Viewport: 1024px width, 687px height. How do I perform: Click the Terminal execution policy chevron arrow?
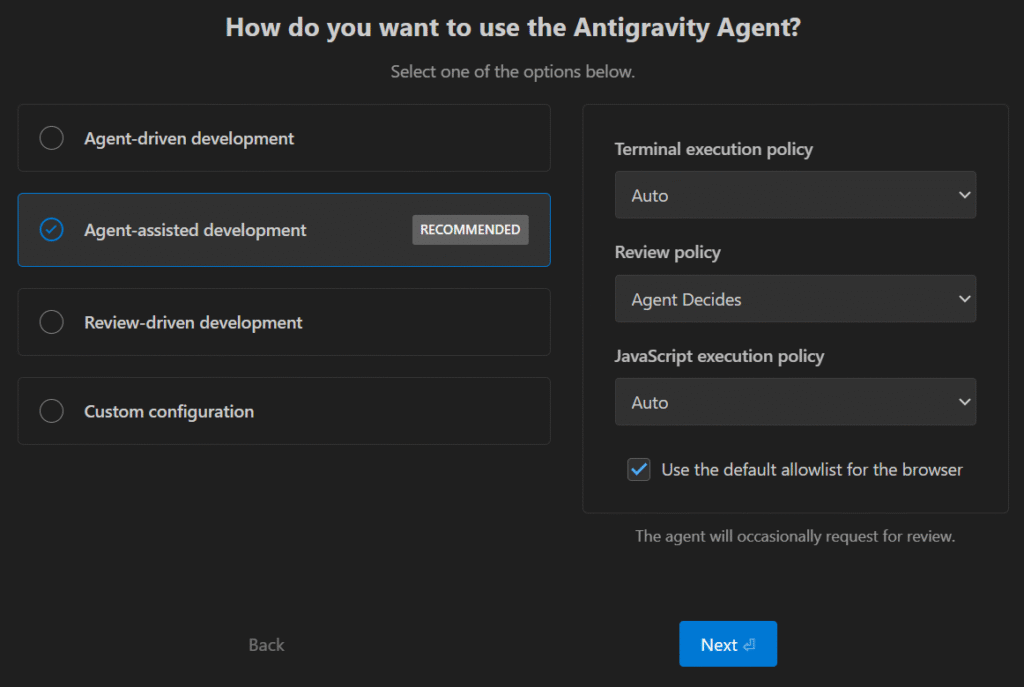(964, 195)
